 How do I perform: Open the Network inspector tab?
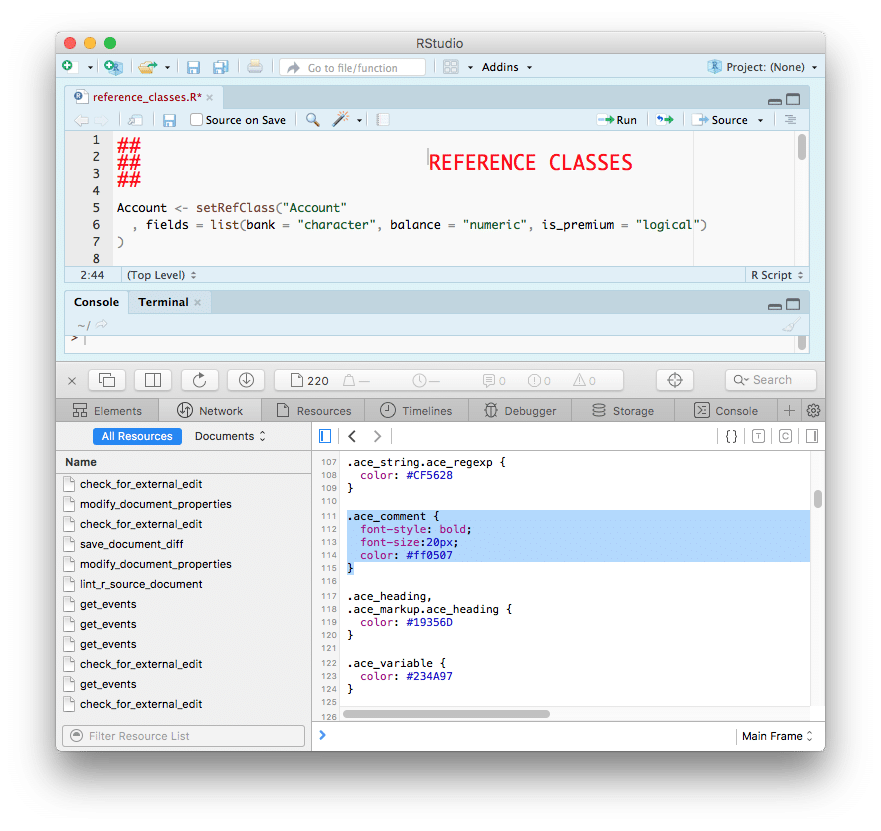point(210,411)
